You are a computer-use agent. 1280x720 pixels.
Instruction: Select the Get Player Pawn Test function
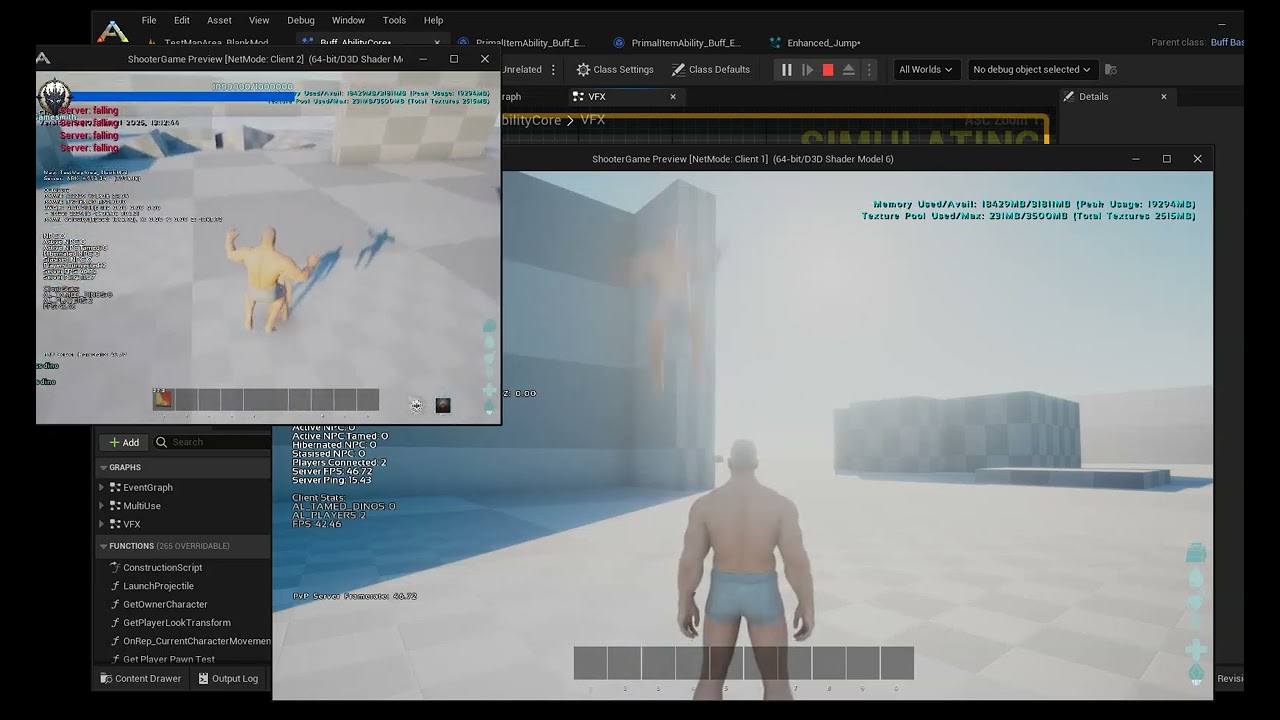[x=168, y=660]
